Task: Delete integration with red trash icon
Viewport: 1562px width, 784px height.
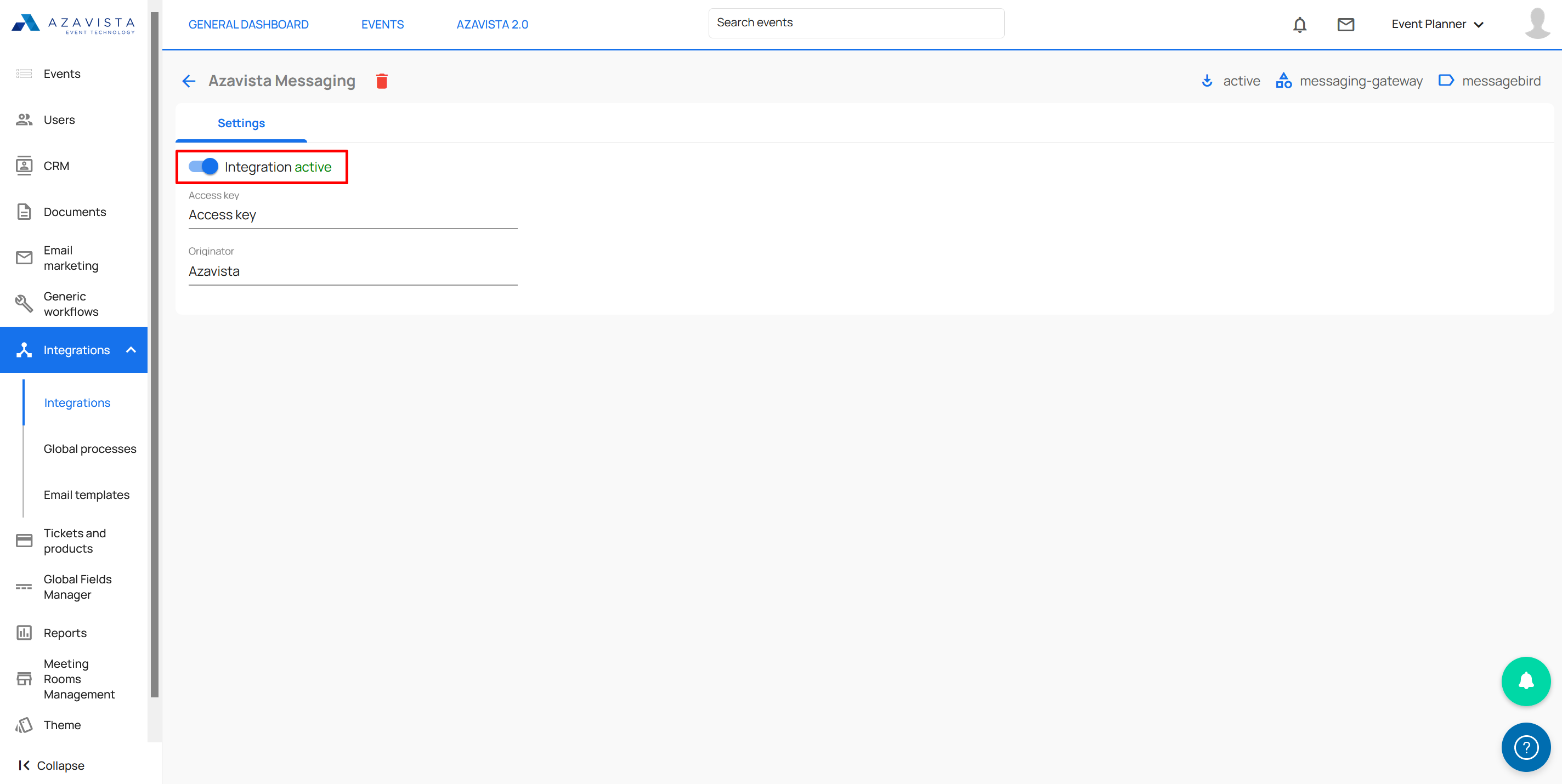Action: pos(381,81)
